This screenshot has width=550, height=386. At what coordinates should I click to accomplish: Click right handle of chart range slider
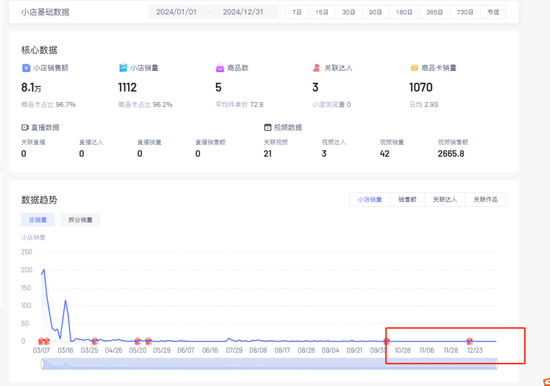(x=496, y=364)
